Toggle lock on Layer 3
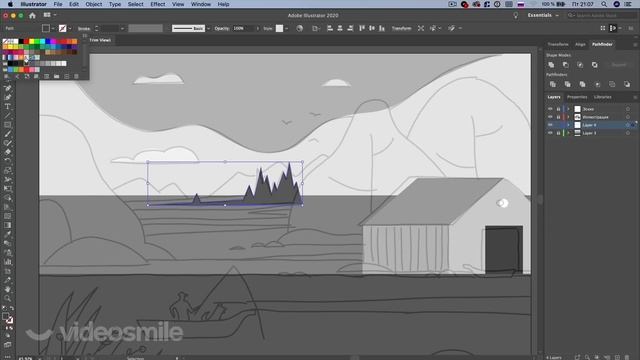This screenshot has width=640, height=360. tap(558, 133)
